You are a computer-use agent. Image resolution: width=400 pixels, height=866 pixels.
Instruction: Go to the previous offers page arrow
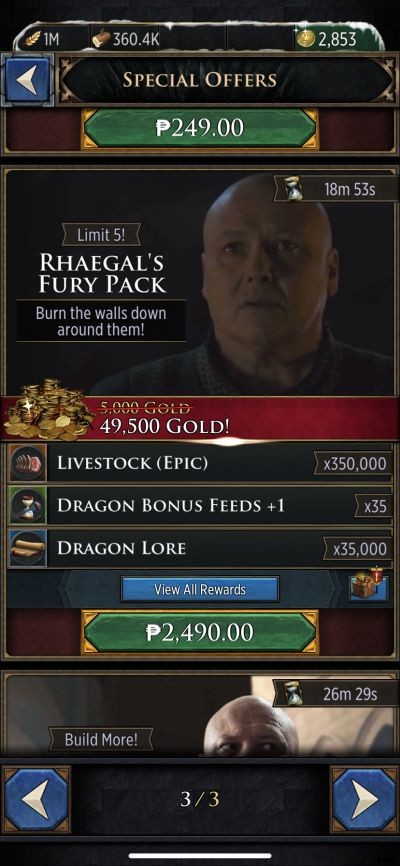(36, 799)
